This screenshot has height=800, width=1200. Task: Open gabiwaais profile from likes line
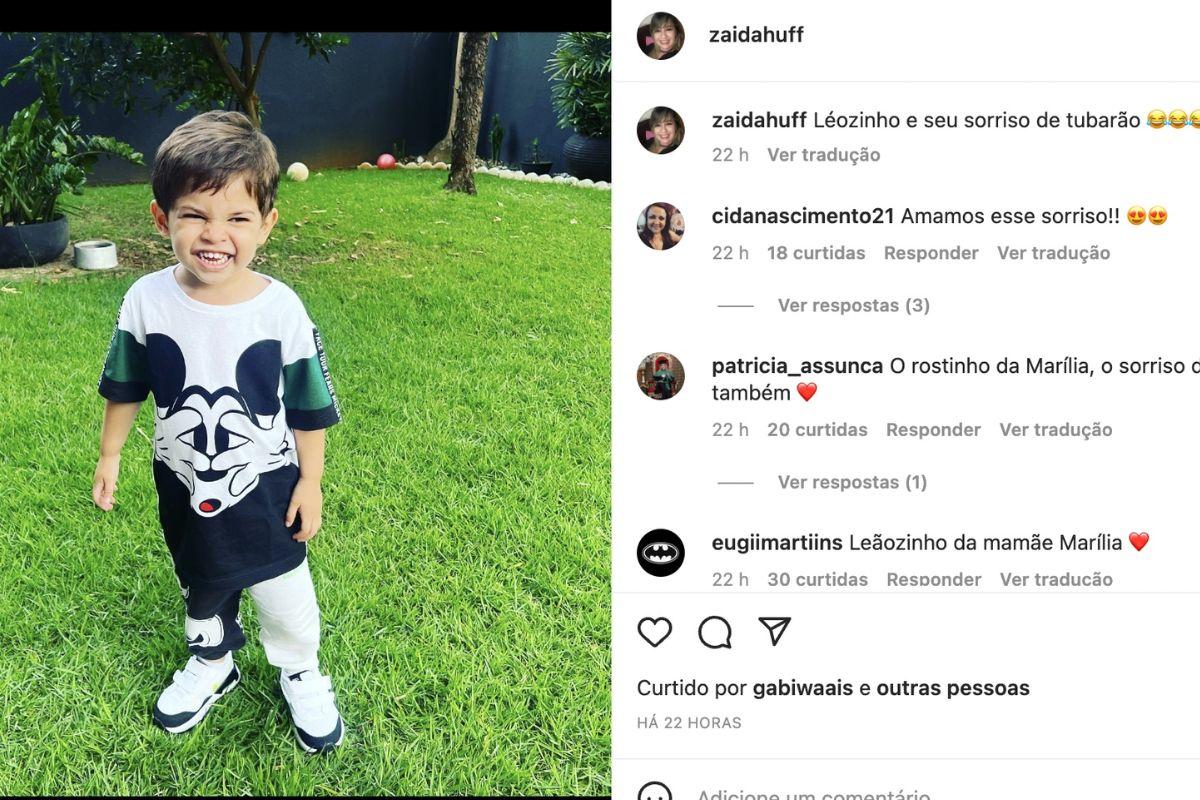point(803,688)
